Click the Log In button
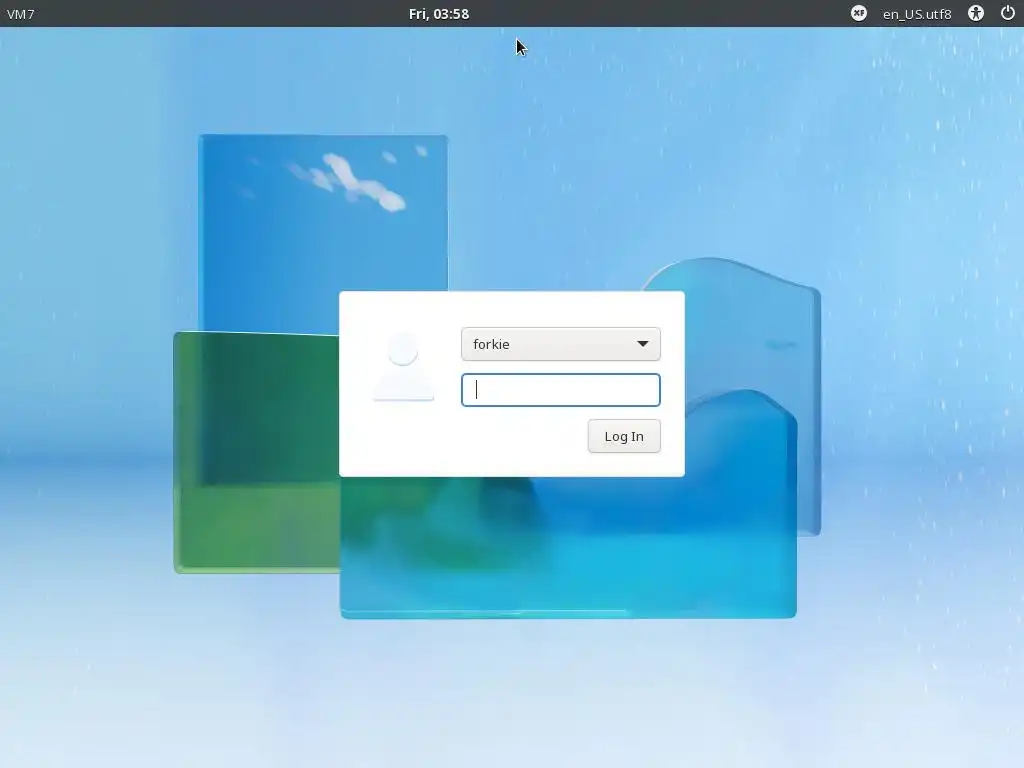 (x=624, y=436)
